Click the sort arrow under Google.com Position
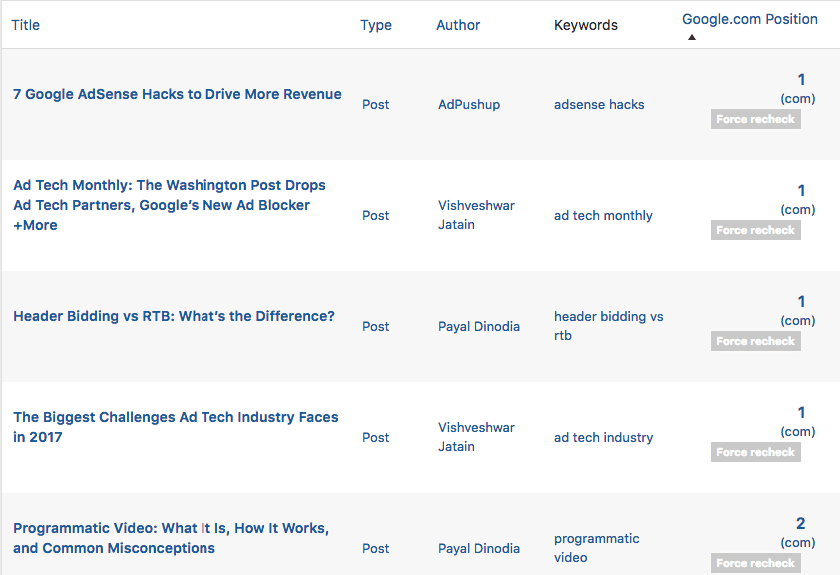 [x=692, y=37]
